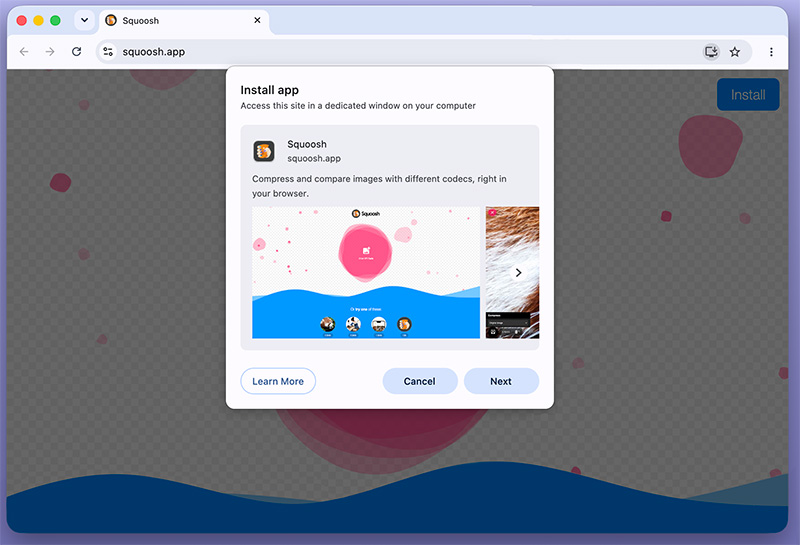The image size is (800, 545).
Task: Click the blue Install button on page
Action: pyautogui.click(x=748, y=94)
